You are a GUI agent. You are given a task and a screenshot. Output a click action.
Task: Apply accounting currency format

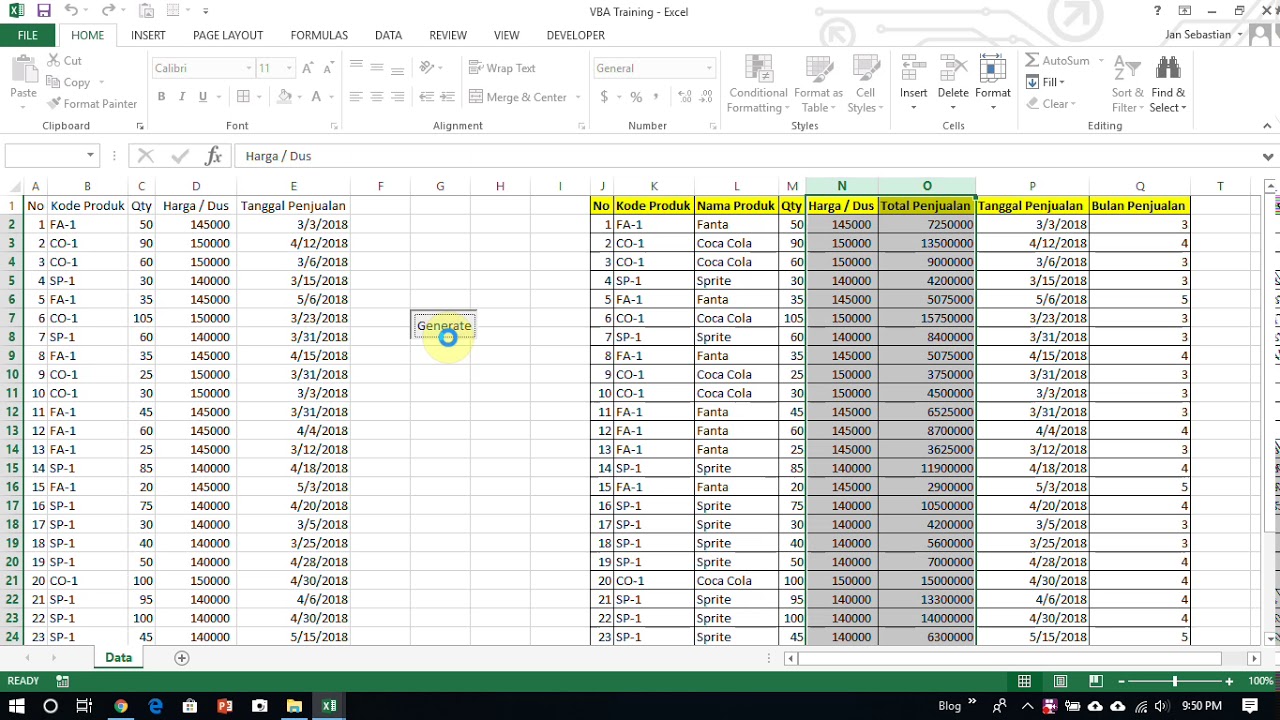click(x=604, y=97)
